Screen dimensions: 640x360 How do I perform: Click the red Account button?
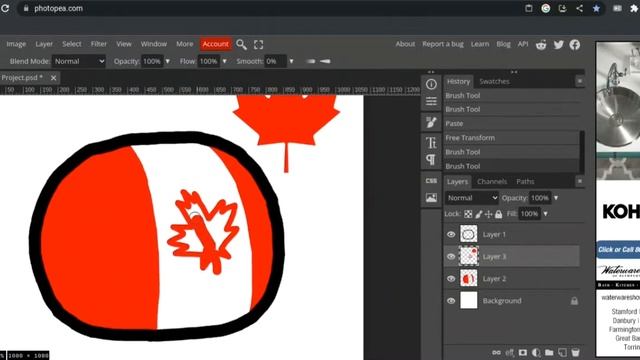click(216, 44)
